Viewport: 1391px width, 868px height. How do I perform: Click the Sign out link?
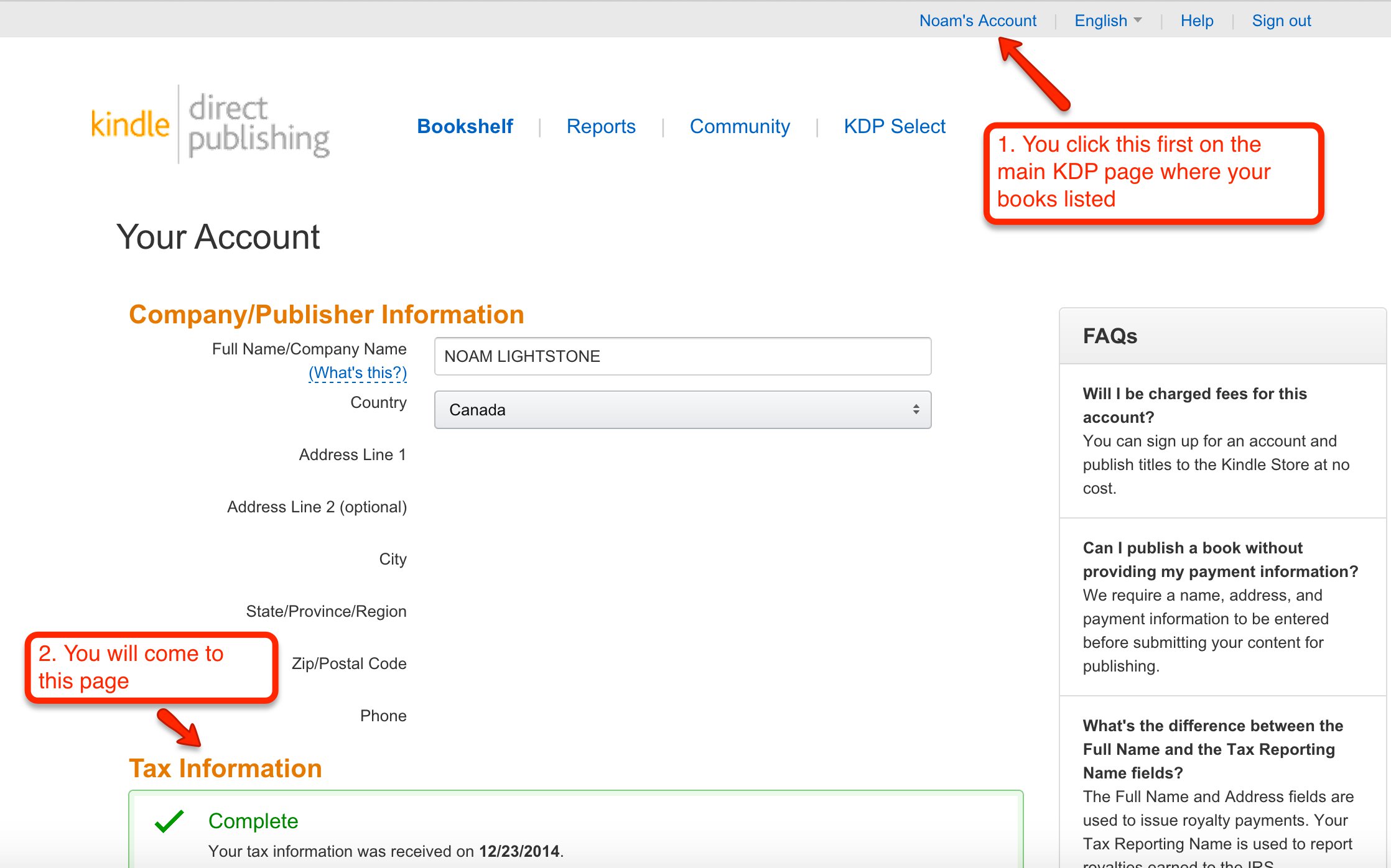pos(1282,21)
